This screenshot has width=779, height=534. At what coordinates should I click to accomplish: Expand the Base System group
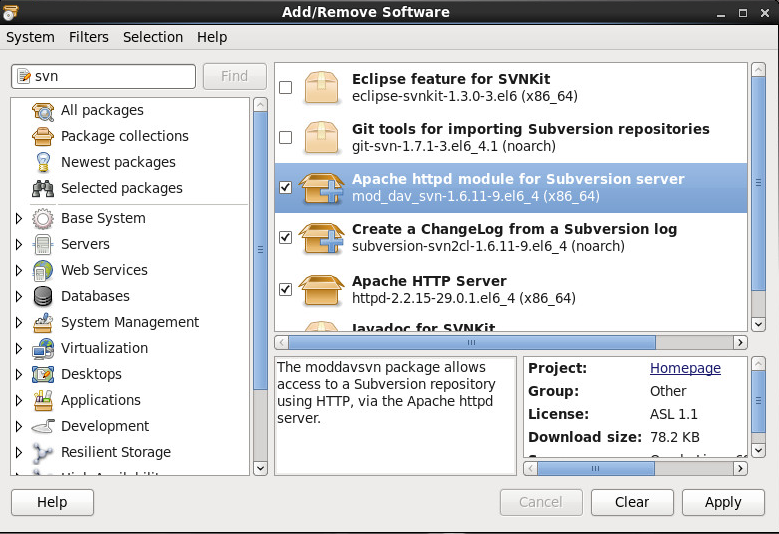[x=19, y=219]
